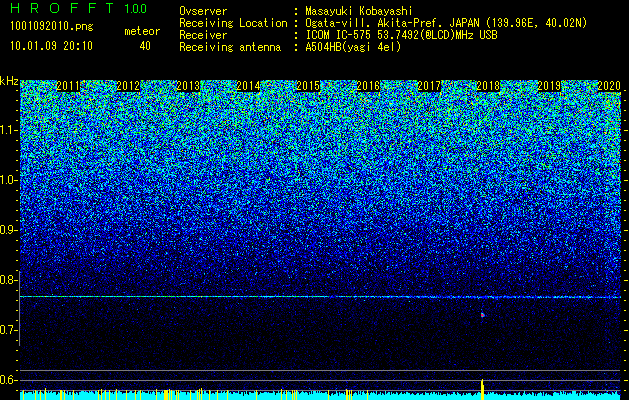Click the 2019 time marker
629x400 pixels.
click(549, 86)
